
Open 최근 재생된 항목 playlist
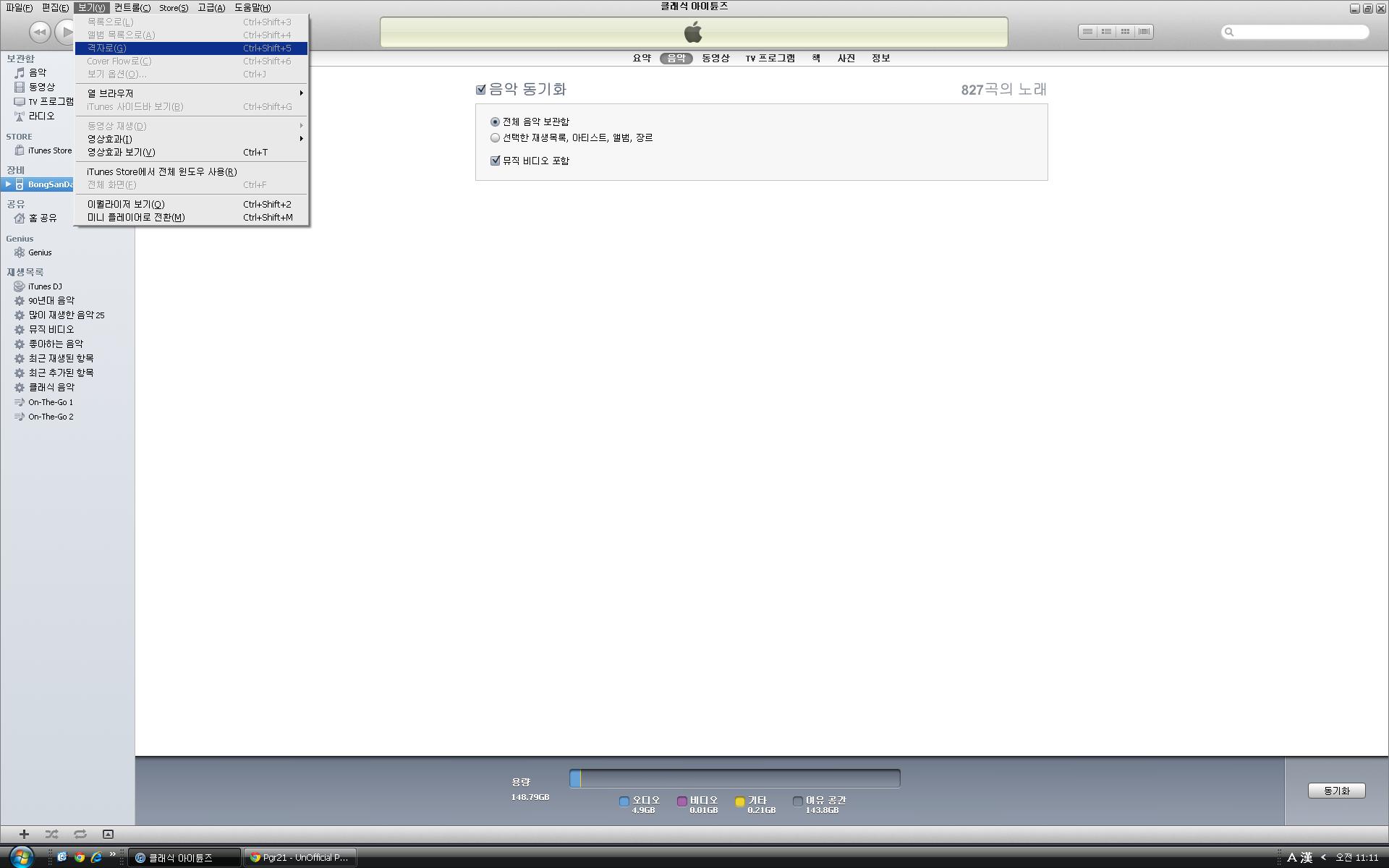(61, 358)
